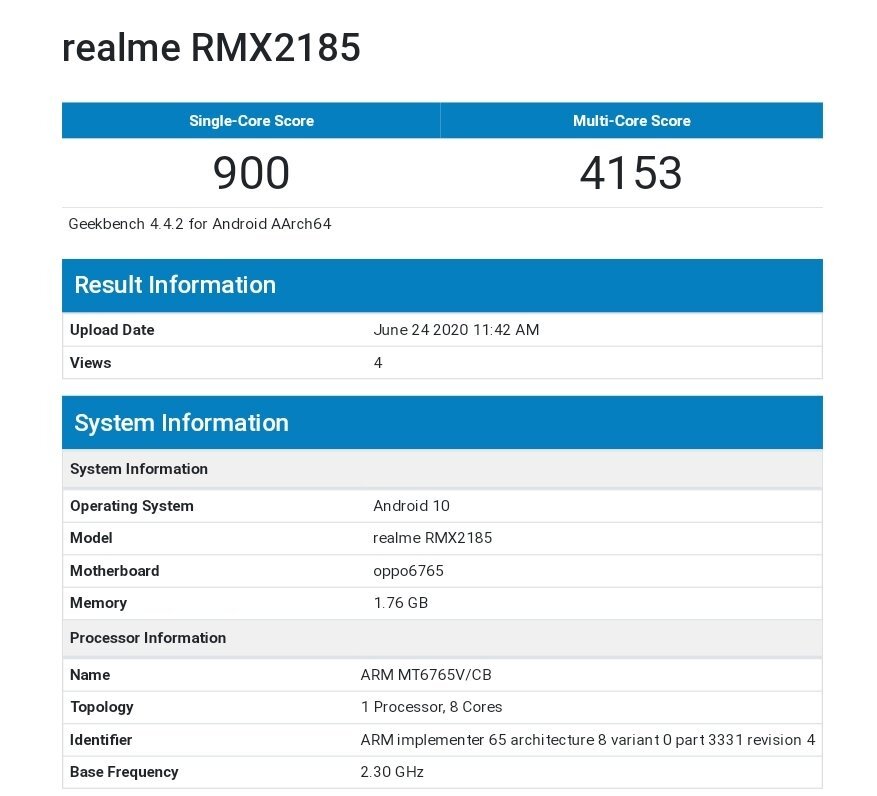The width and height of the screenshot is (877, 796).
Task: Select the Views count value 4
Action: click(378, 362)
